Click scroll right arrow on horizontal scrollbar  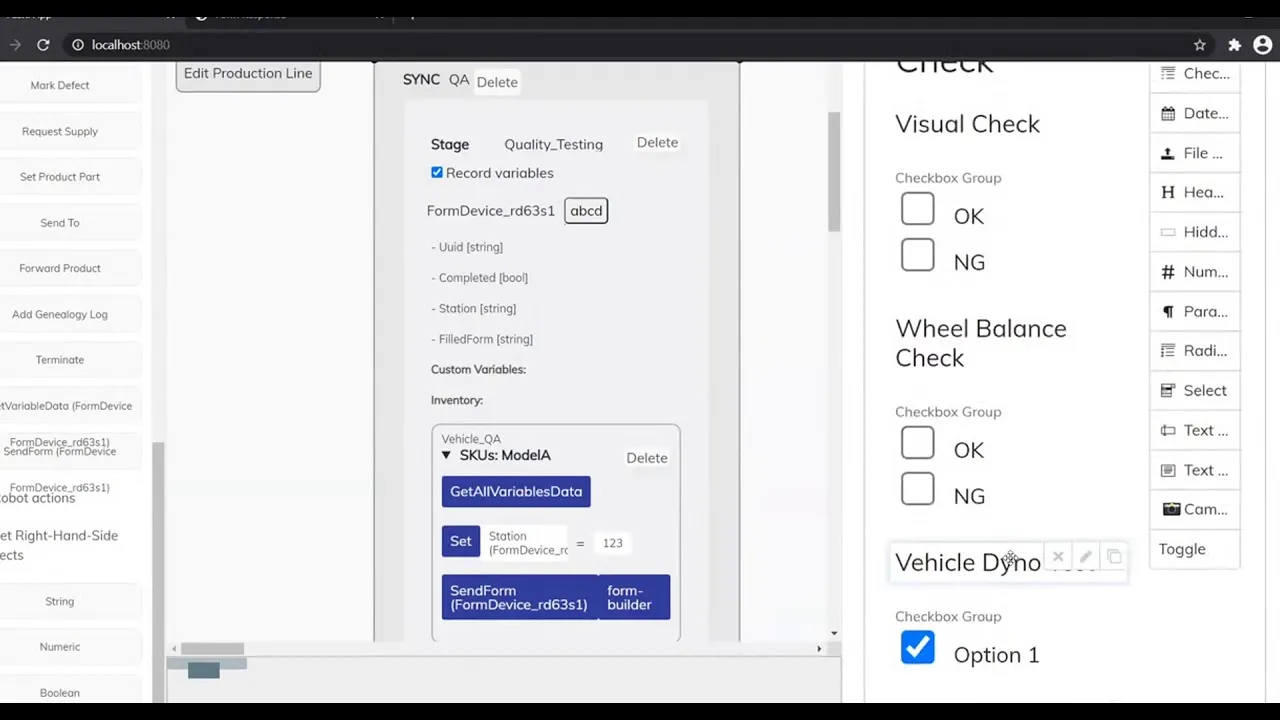click(x=819, y=649)
